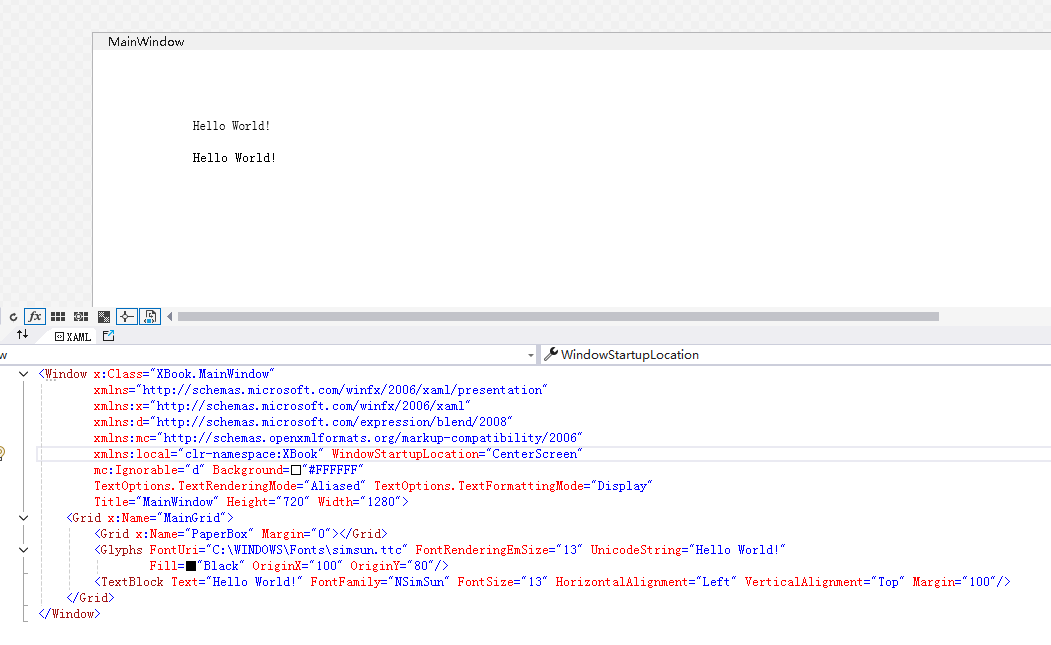Click the "PaperBox" name value

coord(219,534)
